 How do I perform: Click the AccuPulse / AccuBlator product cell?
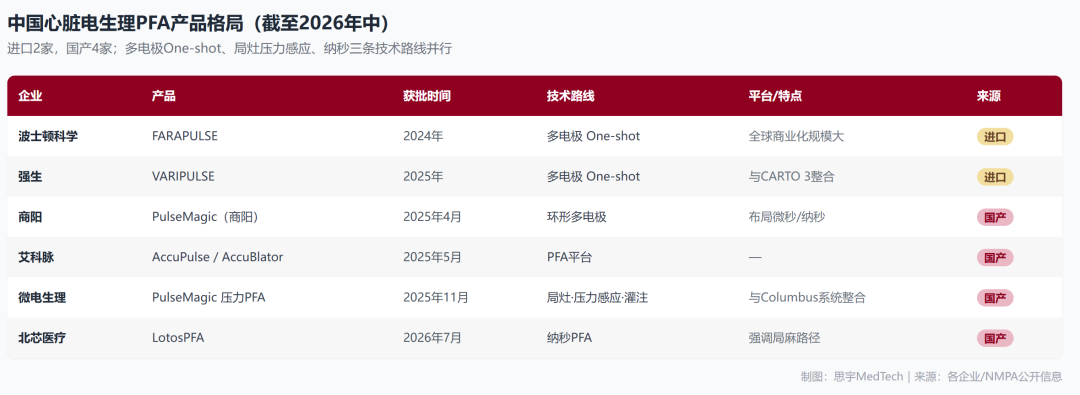click(x=218, y=257)
